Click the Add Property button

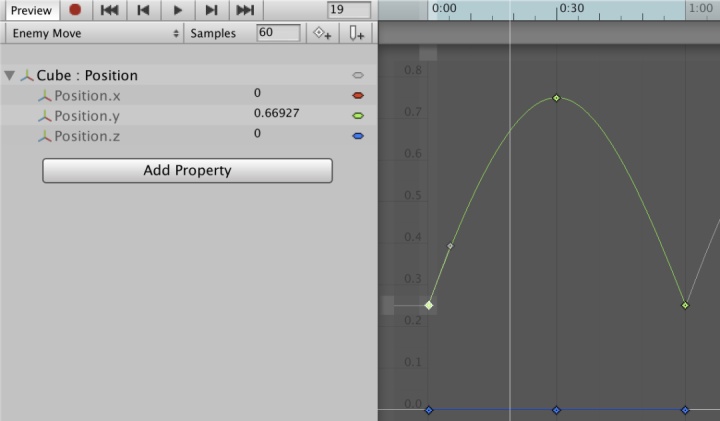pyautogui.click(x=187, y=170)
